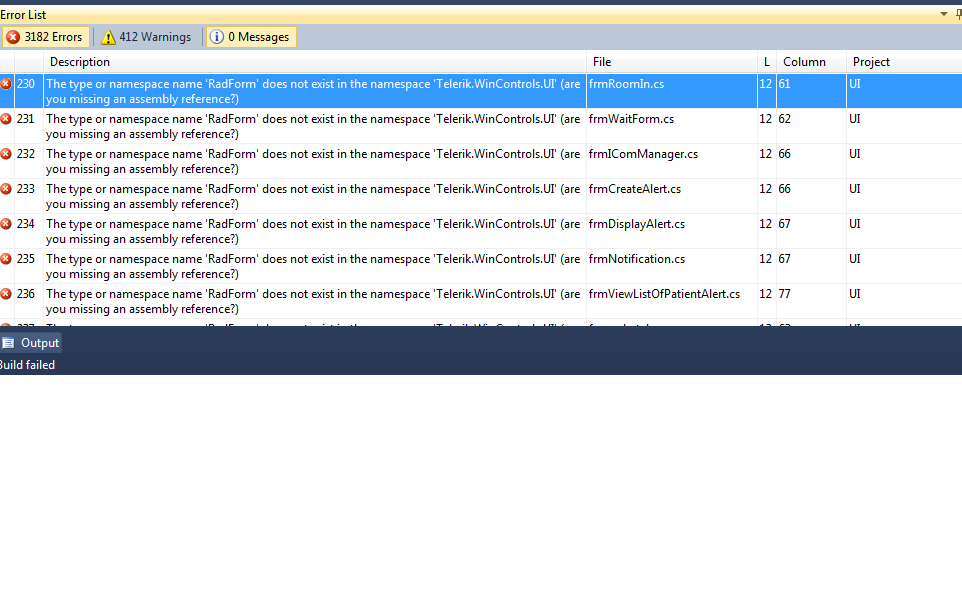Click file name frmRoomIn.cs
The width and height of the screenshot is (962, 614).
(626, 84)
